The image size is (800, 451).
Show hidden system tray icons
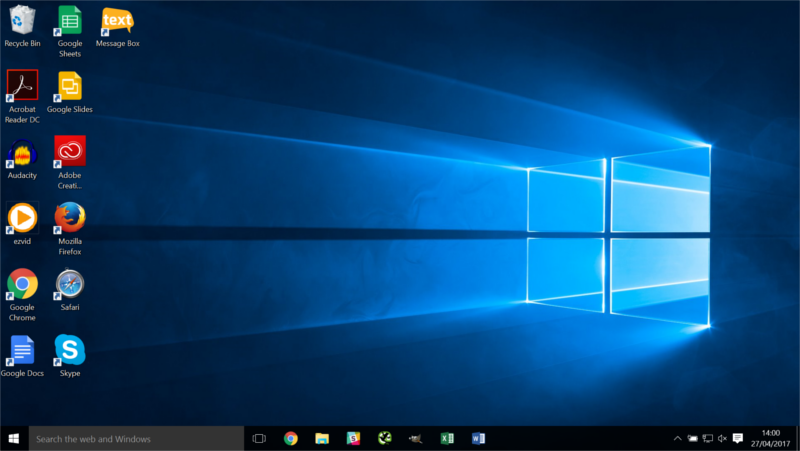tap(677, 438)
